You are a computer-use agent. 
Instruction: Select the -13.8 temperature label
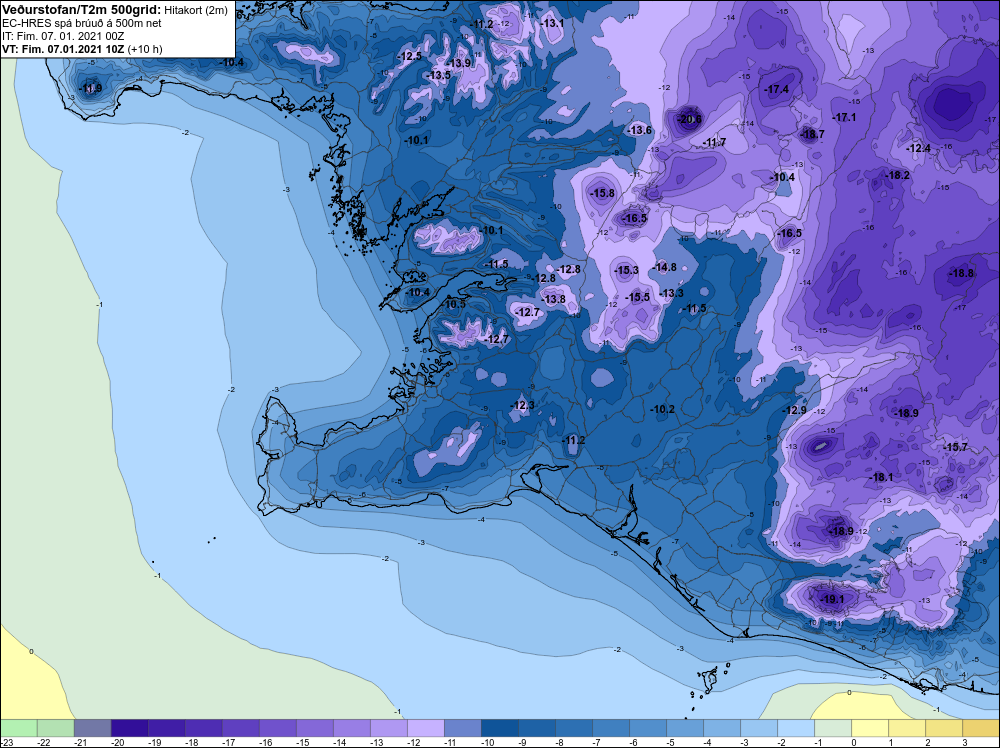(553, 299)
